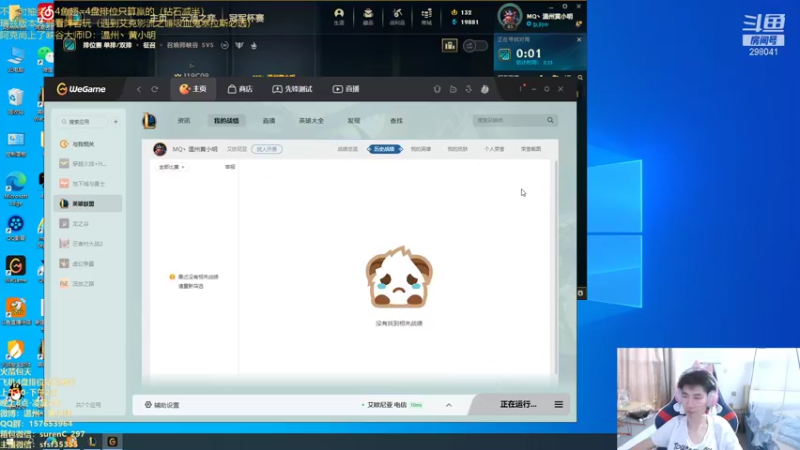Image resolution: width=800 pixels, height=450 pixels.
Task: Open the store coins icon in the LoL client
Action: (427, 16)
